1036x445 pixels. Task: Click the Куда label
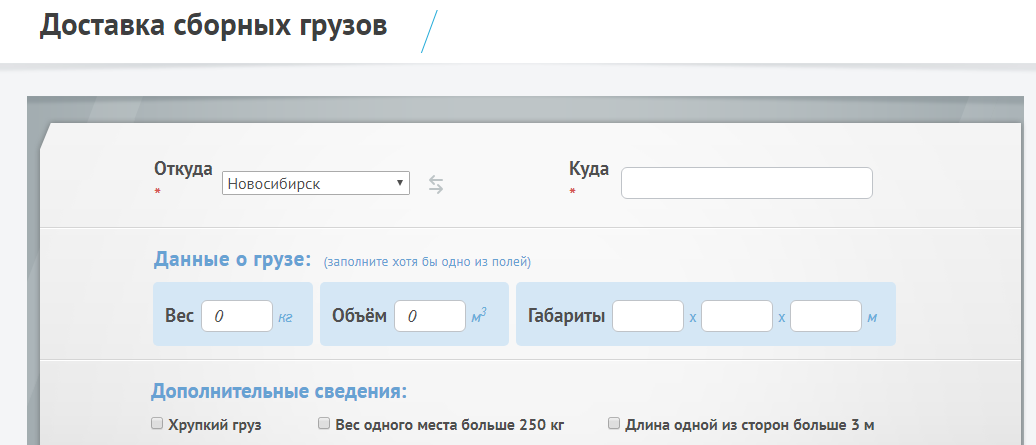(x=589, y=169)
